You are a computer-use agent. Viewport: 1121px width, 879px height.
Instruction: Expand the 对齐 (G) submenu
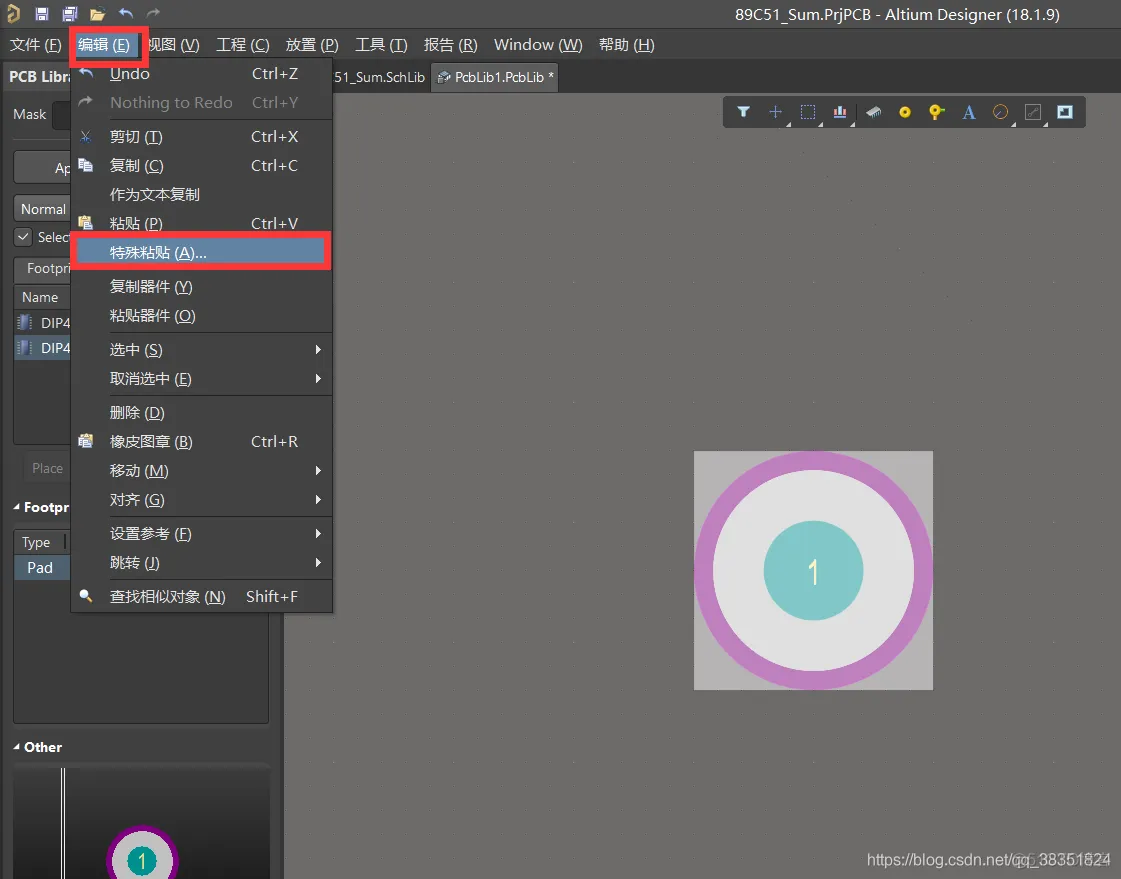pos(202,500)
